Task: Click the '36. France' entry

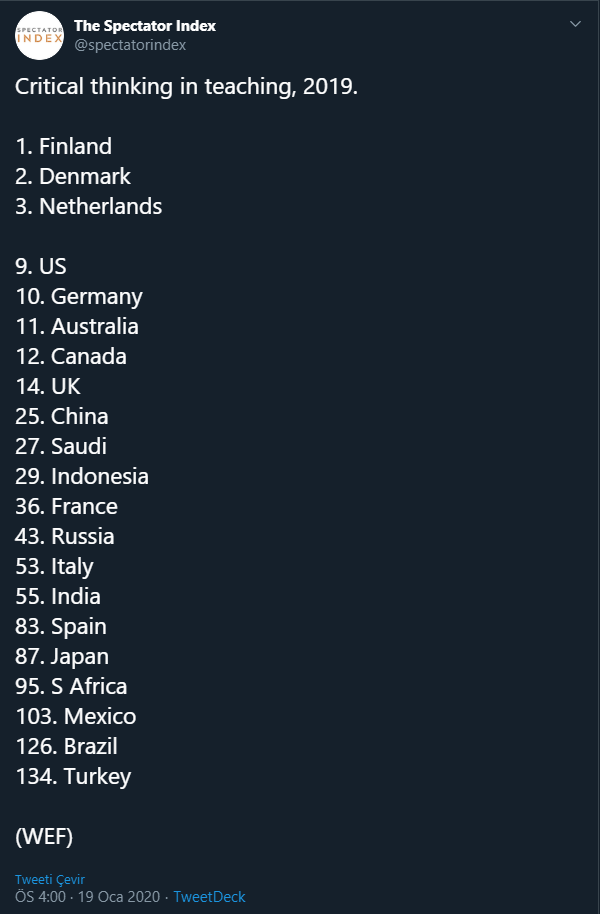Action: tap(66, 506)
